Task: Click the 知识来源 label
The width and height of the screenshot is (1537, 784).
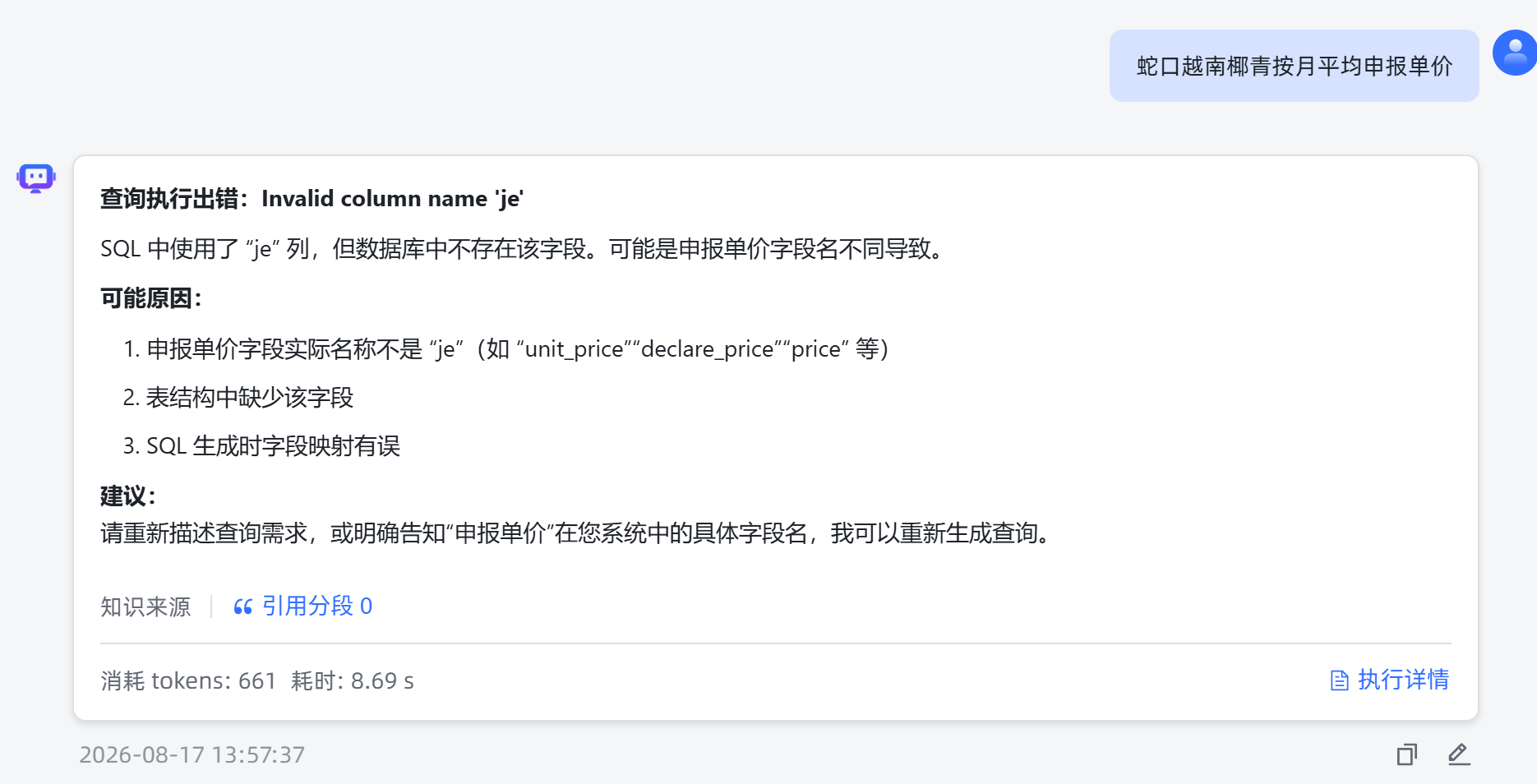Action: 145,606
